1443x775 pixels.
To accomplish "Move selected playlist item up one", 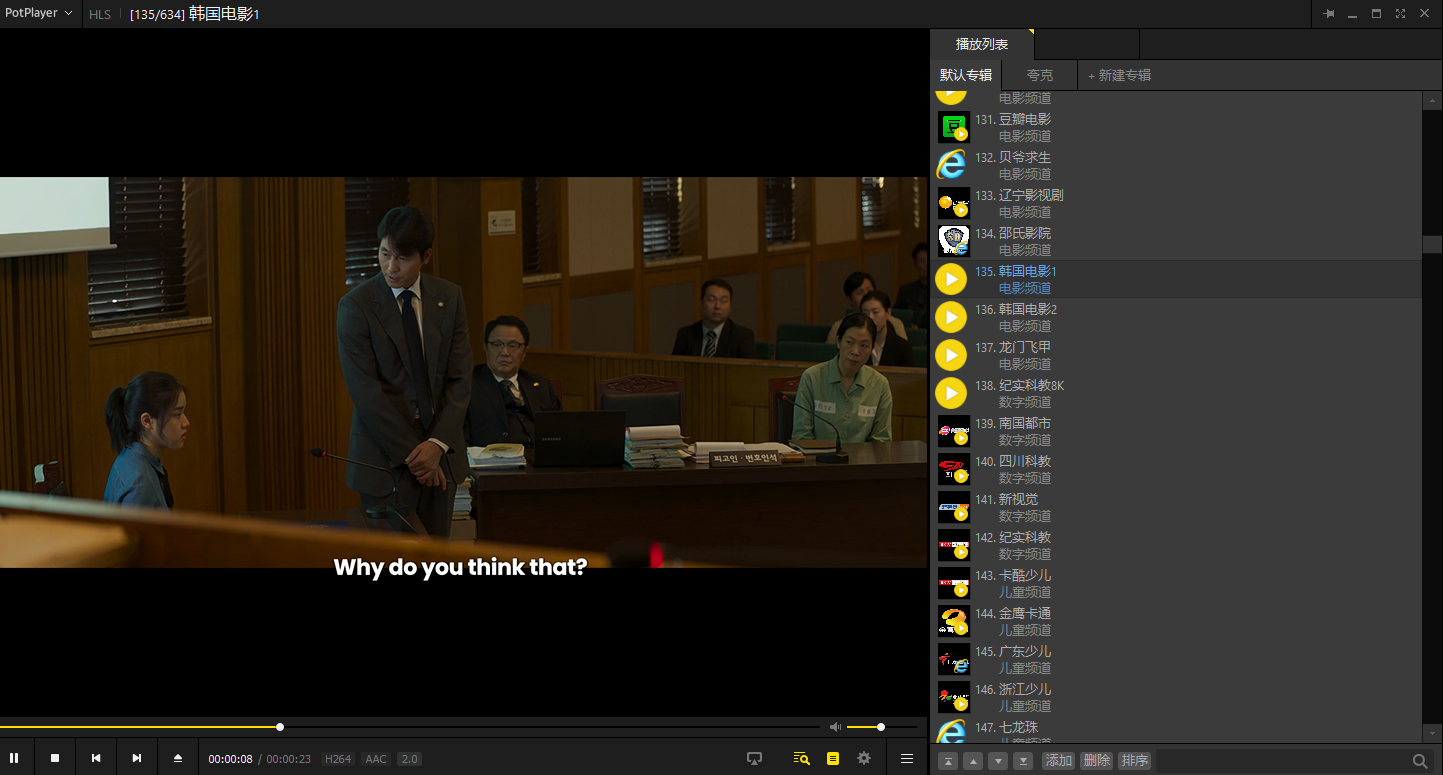I will tap(973, 761).
